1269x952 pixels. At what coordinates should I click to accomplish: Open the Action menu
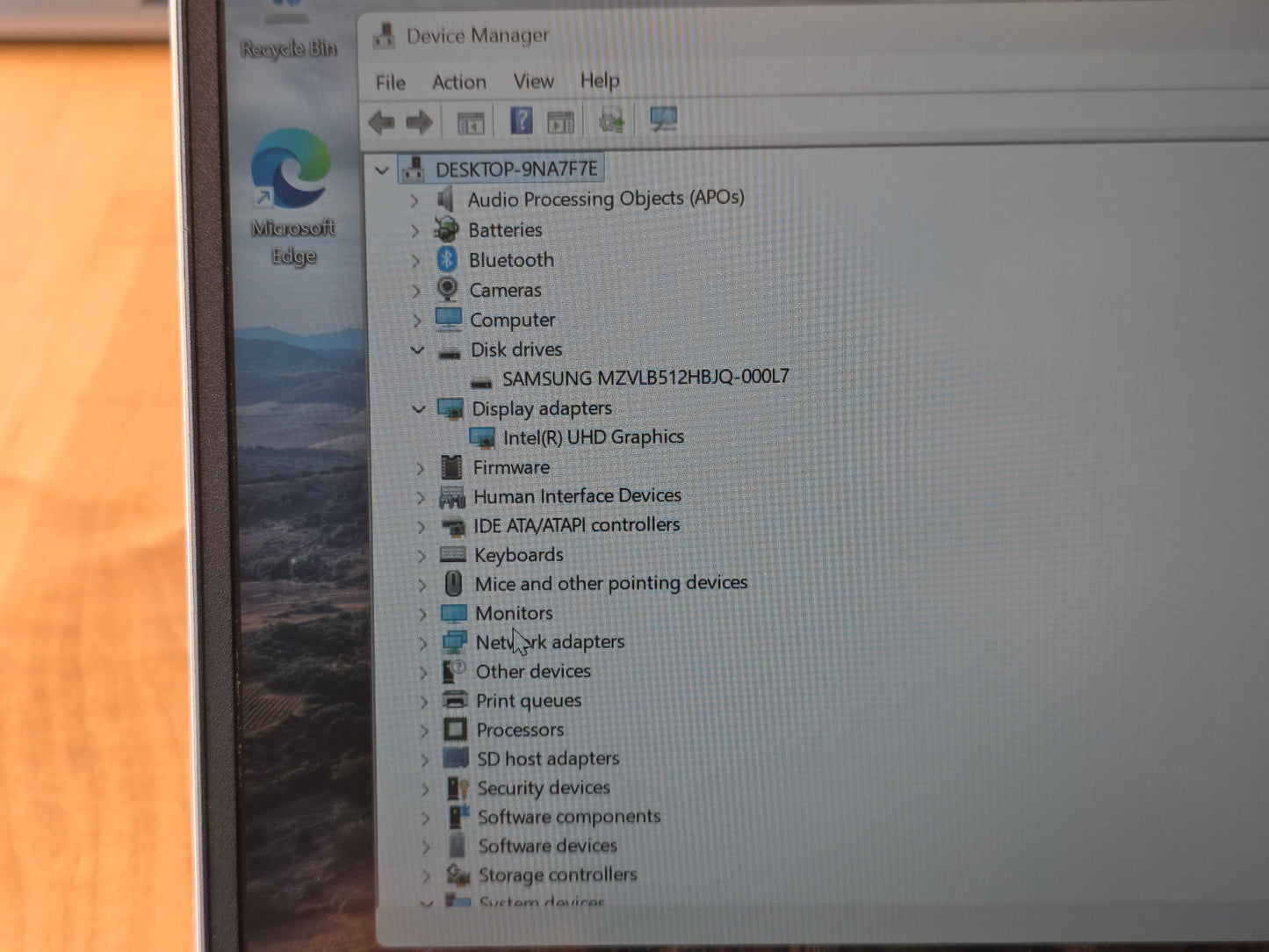pos(458,81)
